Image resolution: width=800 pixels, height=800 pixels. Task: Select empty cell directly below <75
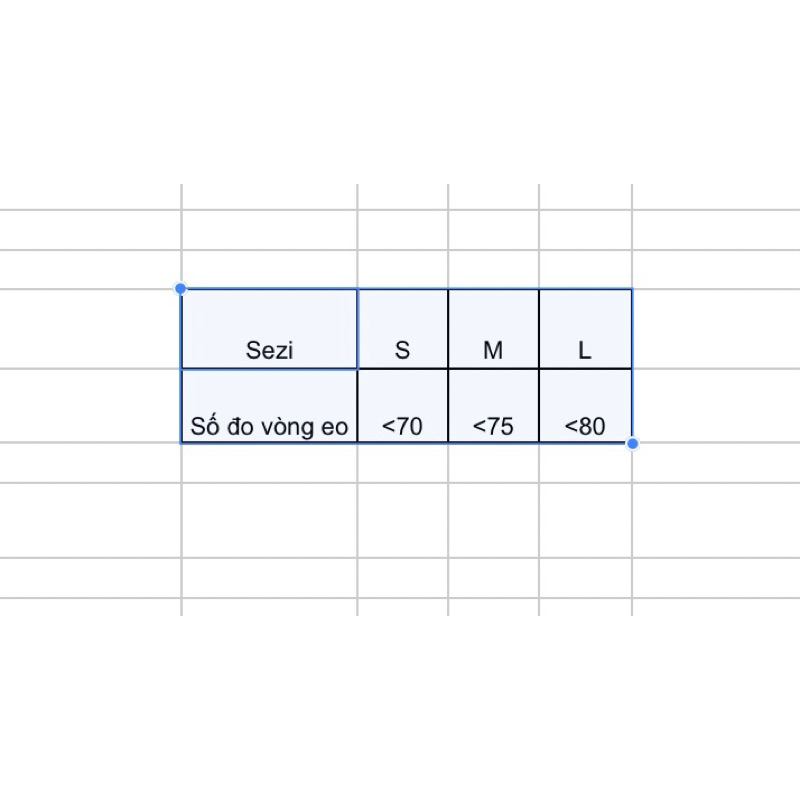click(493, 462)
